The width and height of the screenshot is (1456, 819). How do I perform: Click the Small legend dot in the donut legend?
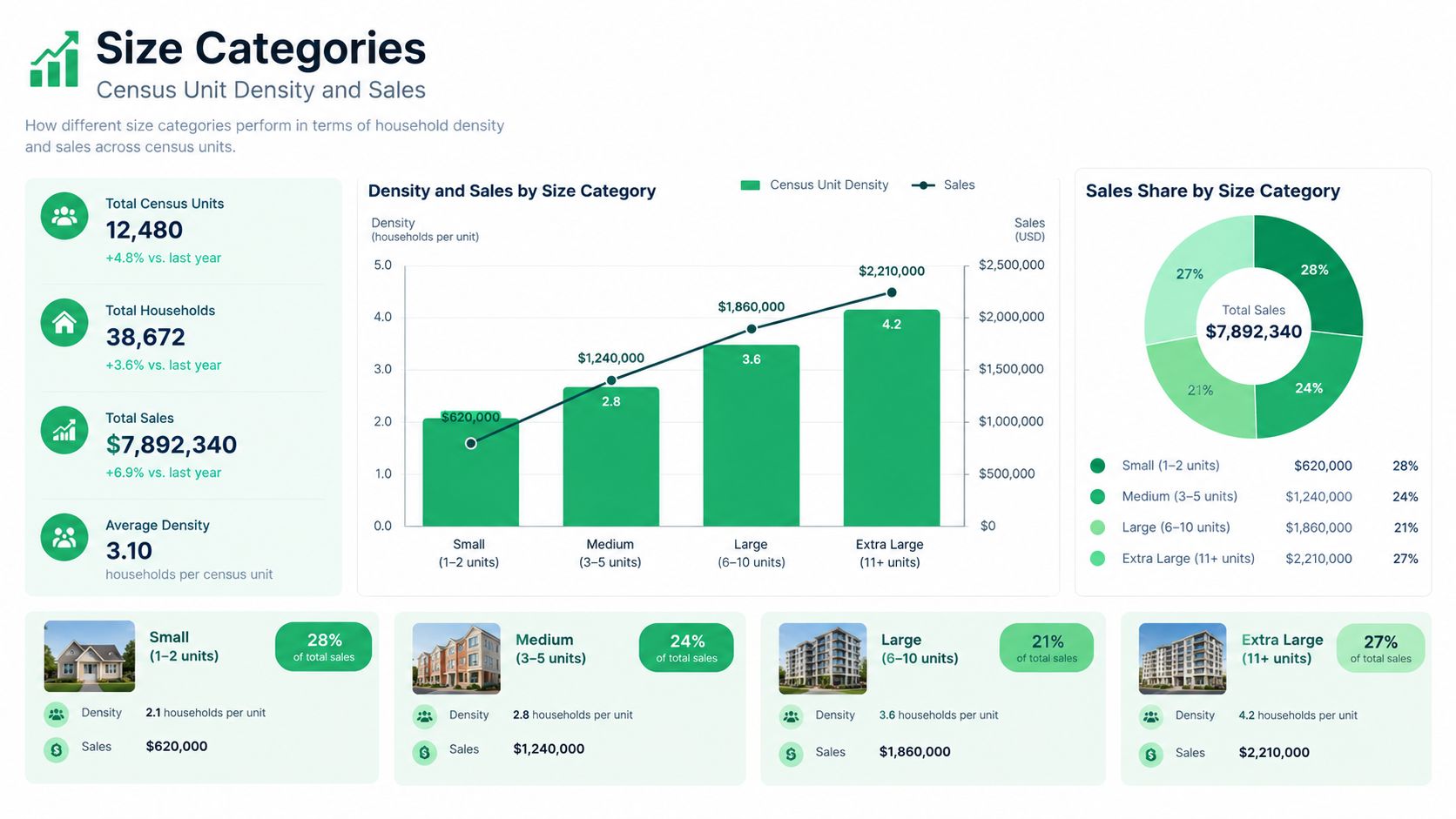[1097, 466]
